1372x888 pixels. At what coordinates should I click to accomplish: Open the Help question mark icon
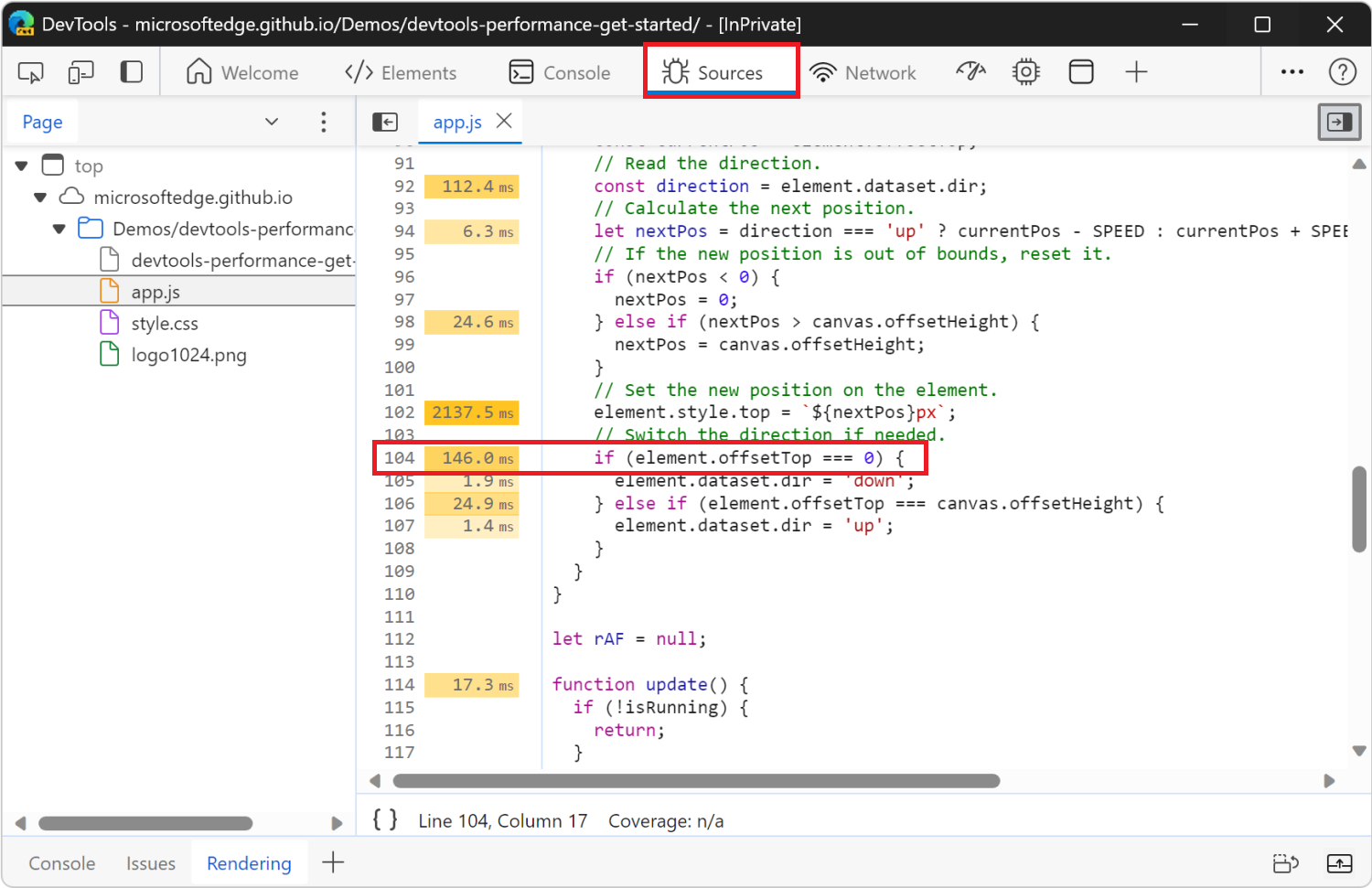pyautogui.click(x=1342, y=70)
